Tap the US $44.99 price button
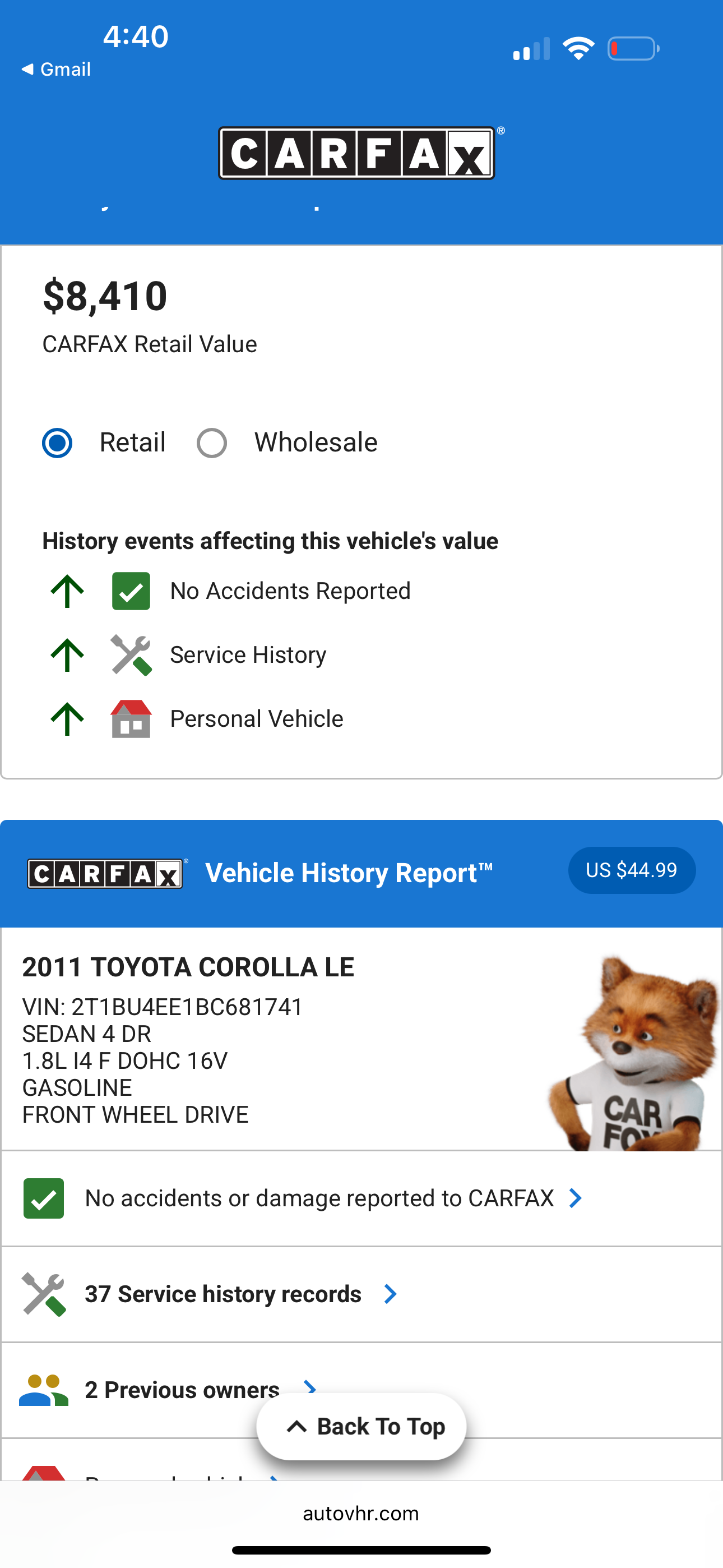Viewport: 723px width, 1568px height. (632, 870)
